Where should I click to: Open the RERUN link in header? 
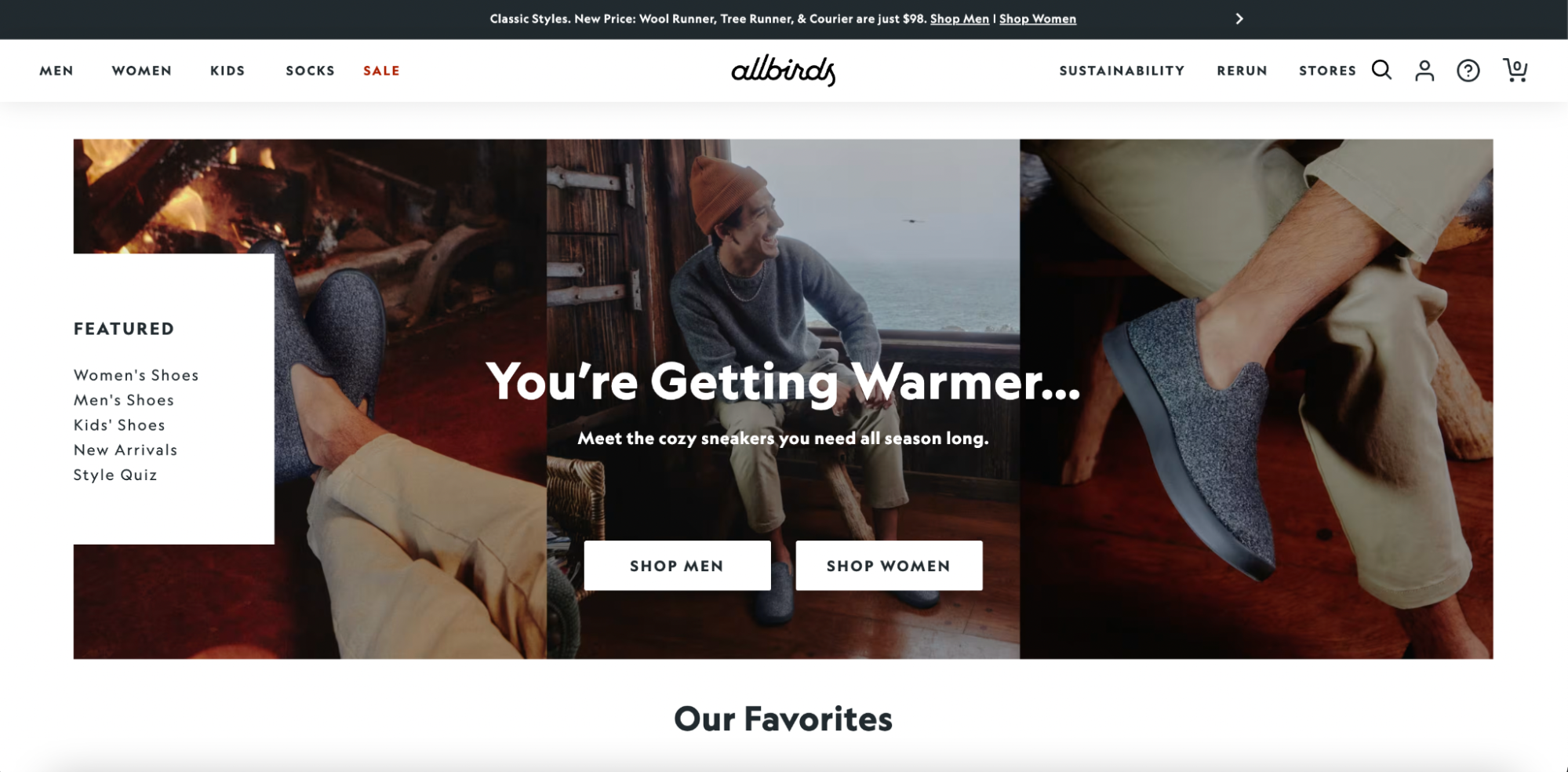point(1242,71)
